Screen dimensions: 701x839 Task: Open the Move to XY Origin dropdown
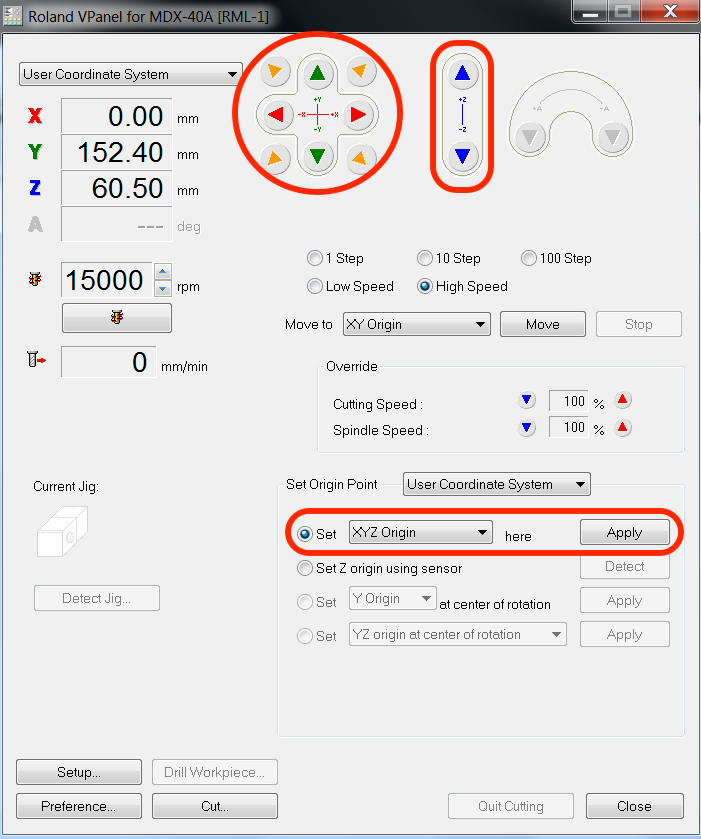point(416,324)
